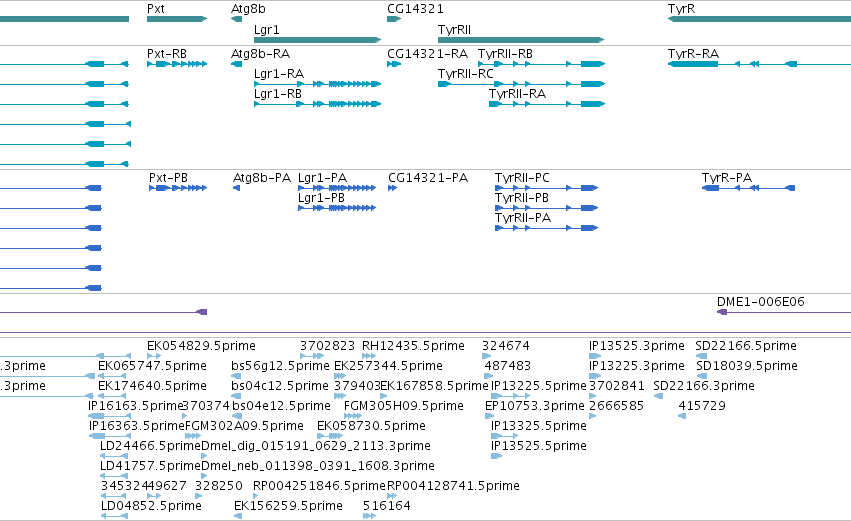Select protein label CG14321-PA
Image resolution: width=851 pixels, height=521 pixels.
tap(428, 178)
